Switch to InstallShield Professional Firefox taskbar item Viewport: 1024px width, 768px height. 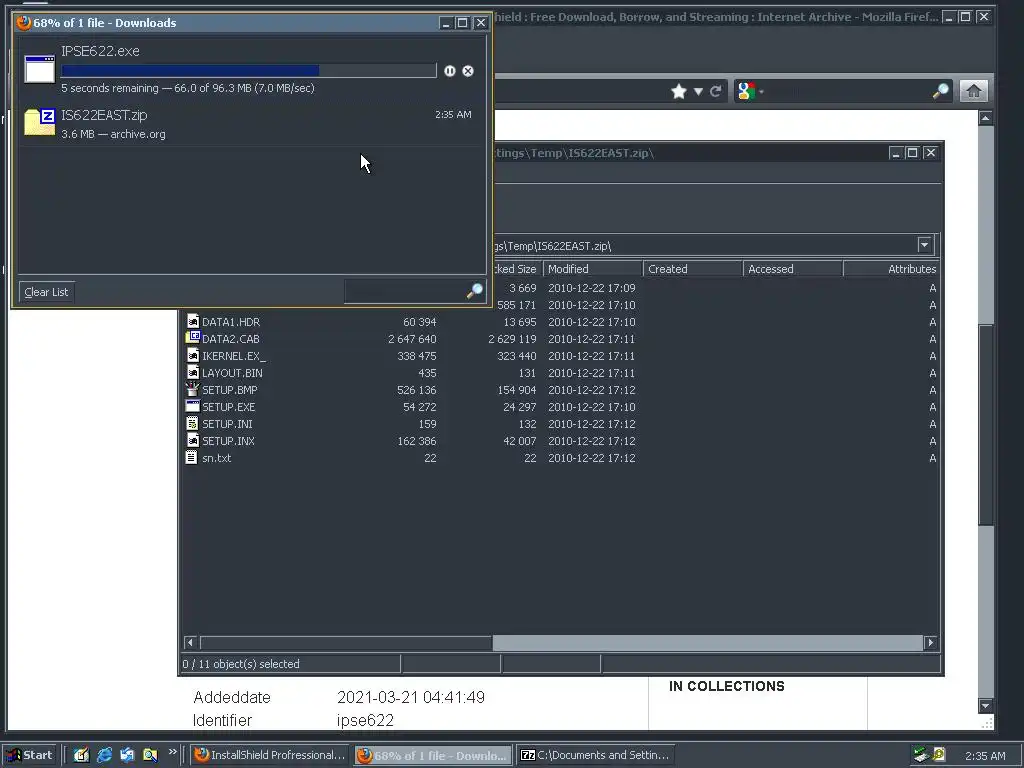click(270, 755)
